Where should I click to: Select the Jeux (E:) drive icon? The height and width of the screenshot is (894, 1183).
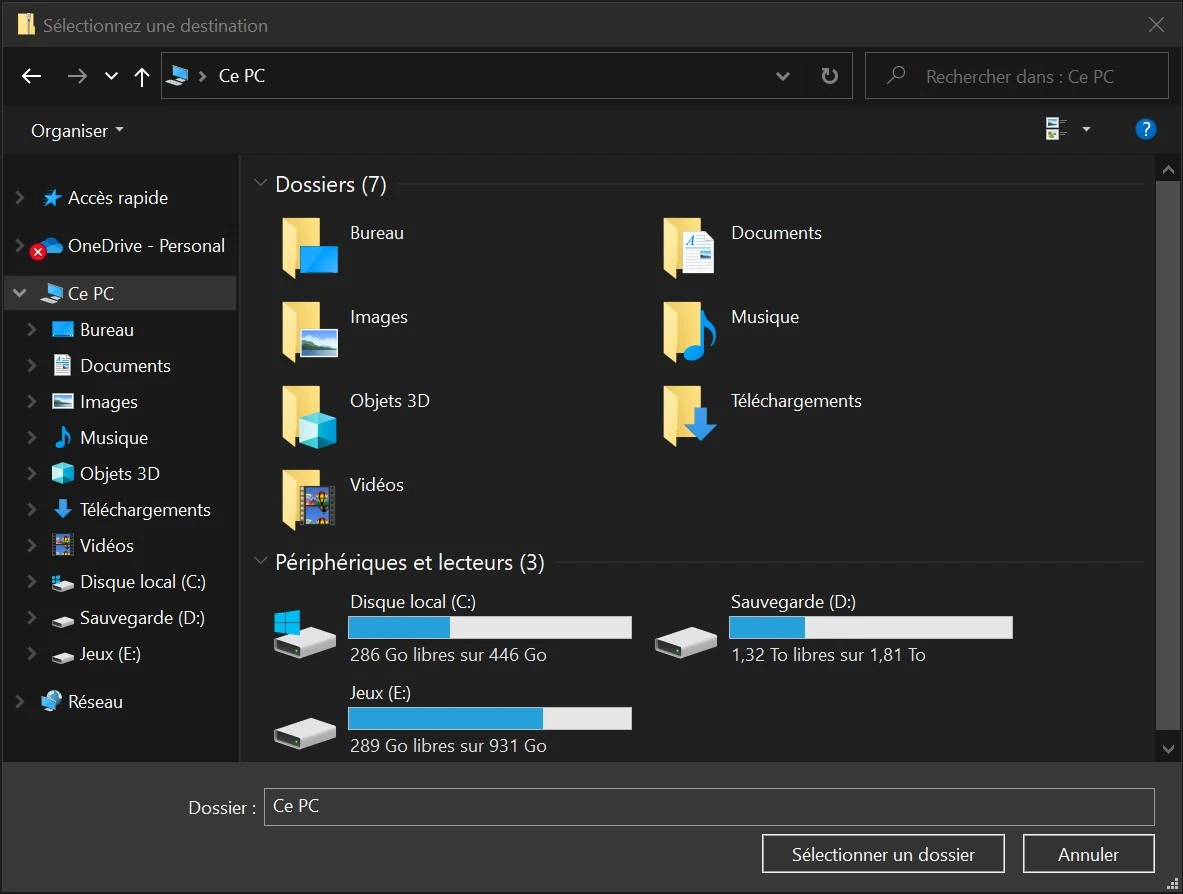(x=304, y=733)
